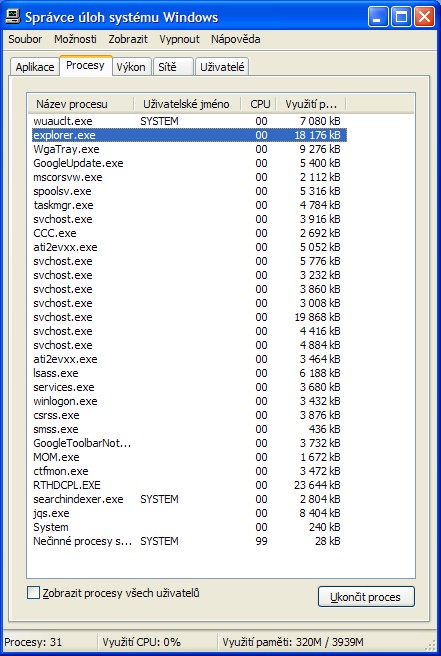Screen dimensions: 441x656
Task: Switch to the Výkon tab
Action: tap(131, 67)
